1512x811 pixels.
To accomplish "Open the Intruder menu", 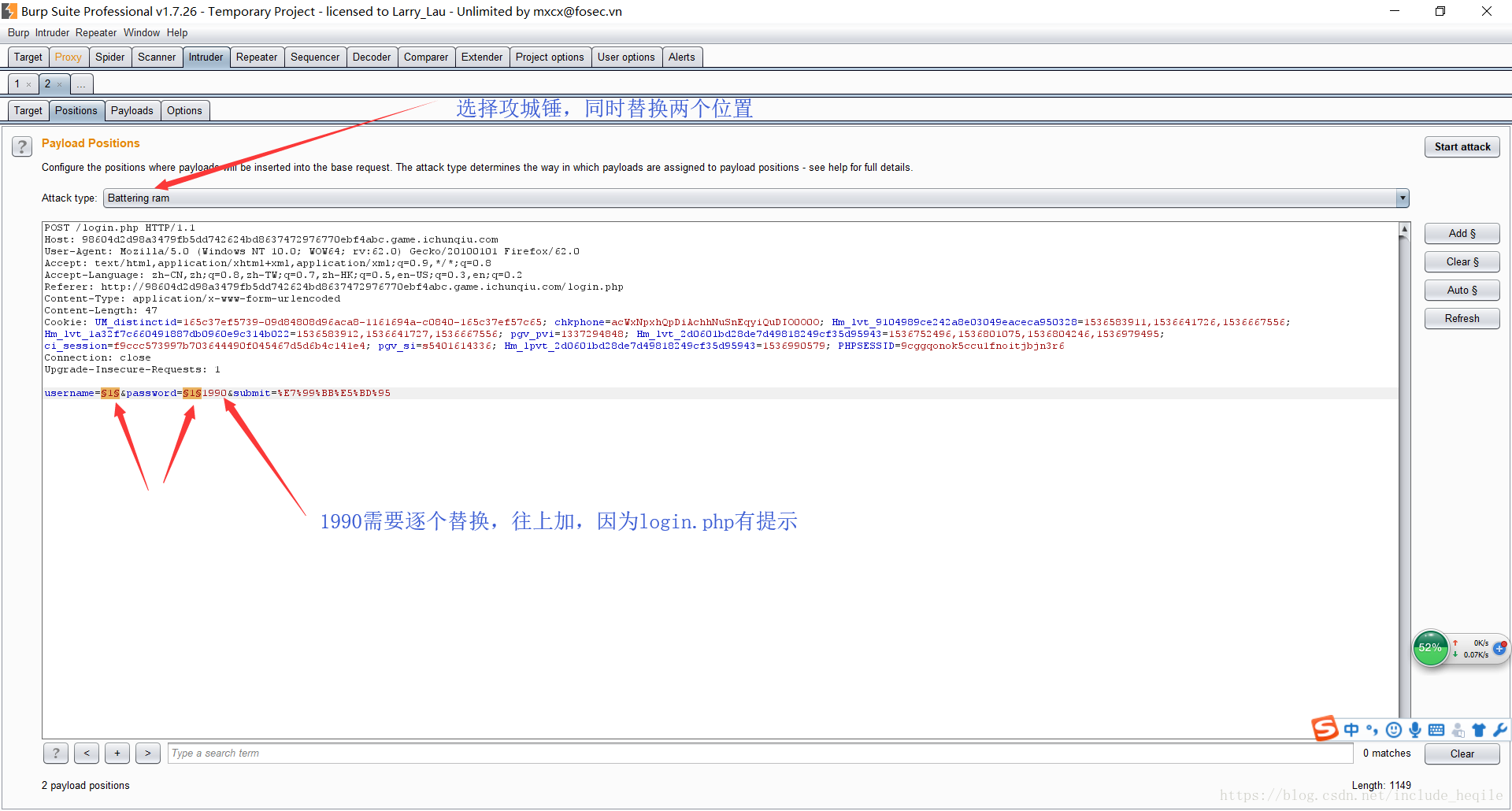I will 52,33.
